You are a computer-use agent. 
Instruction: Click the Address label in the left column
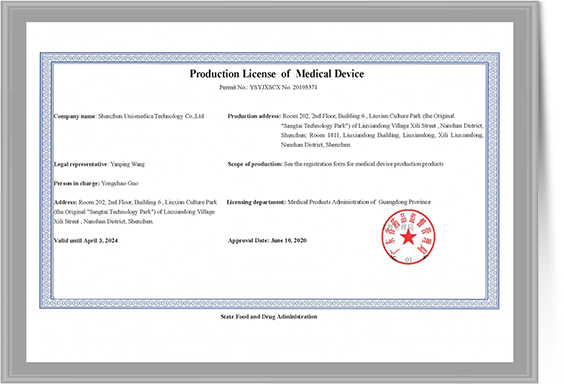coord(65,202)
